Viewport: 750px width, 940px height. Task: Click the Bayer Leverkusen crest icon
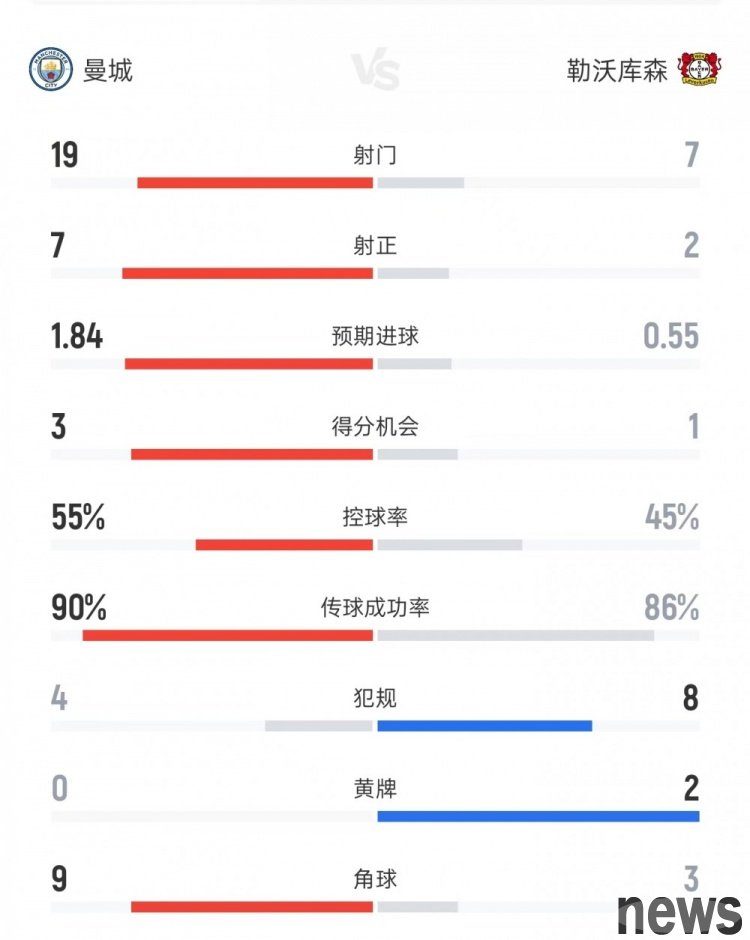point(699,70)
